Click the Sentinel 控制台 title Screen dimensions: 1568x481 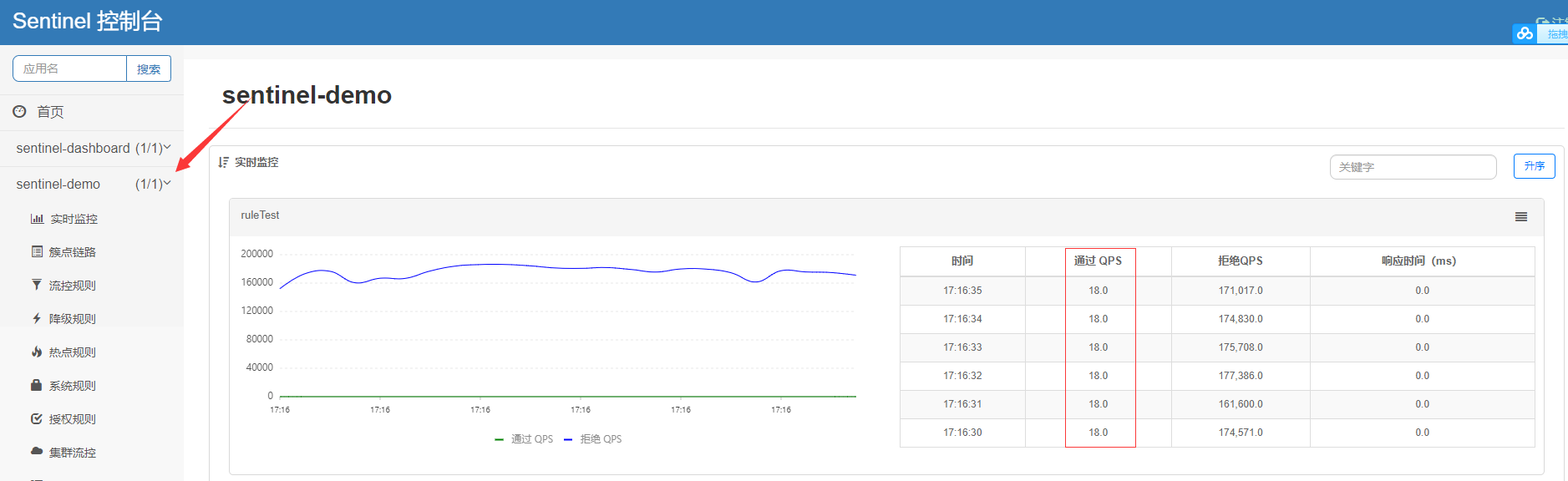[88, 21]
